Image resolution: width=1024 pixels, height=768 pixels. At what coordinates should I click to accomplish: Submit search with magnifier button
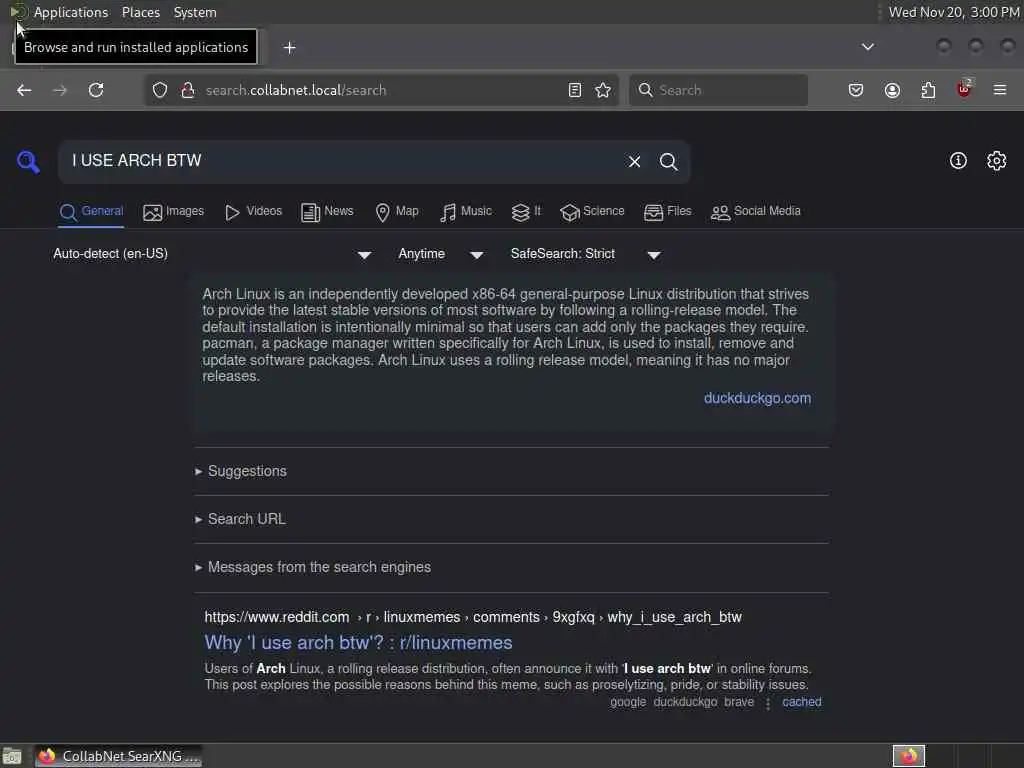click(668, 161)
